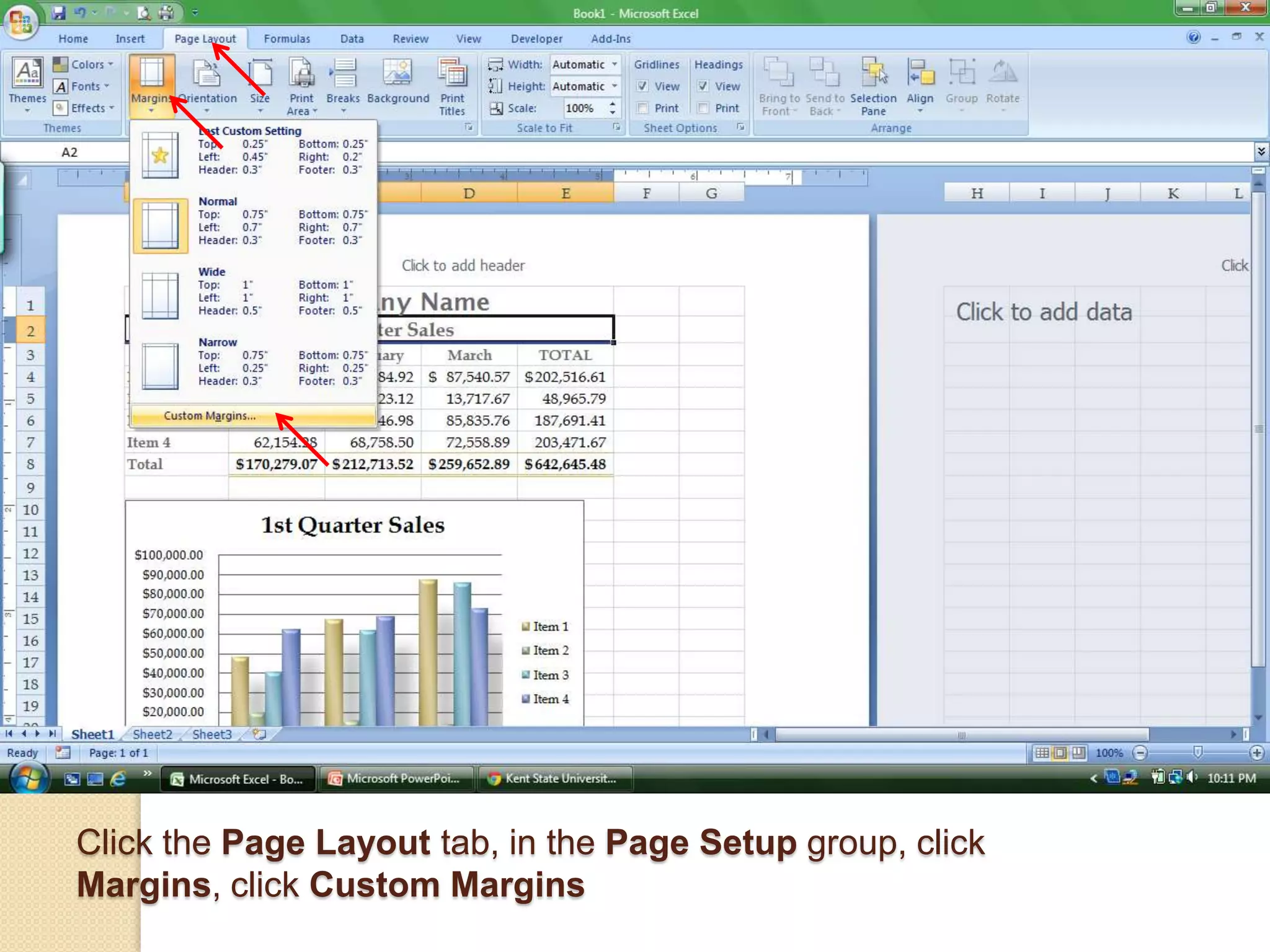Screen dimensions: 1270x952
Task: Click the Margins ribbon button
Action: point(151,86)
